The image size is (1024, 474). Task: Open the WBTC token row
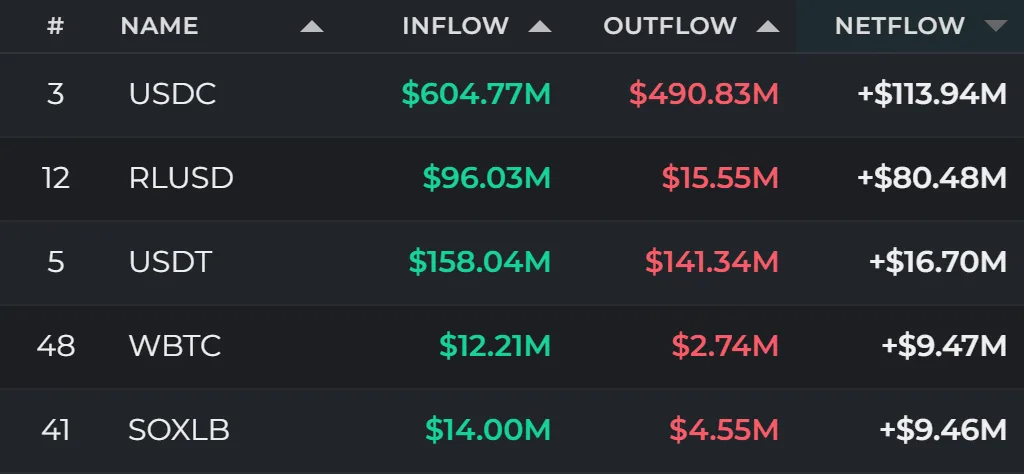pos(512,346)
